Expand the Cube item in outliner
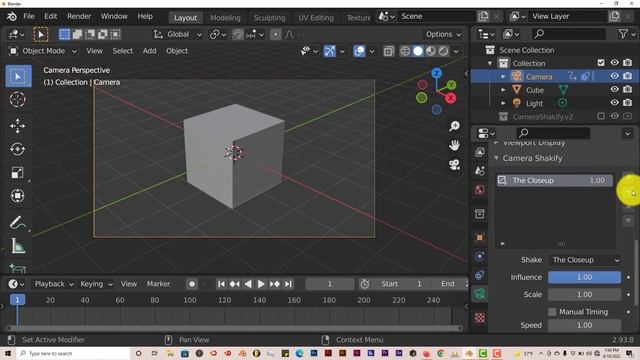This screenshot has height=360, width=640. point(503,90)
